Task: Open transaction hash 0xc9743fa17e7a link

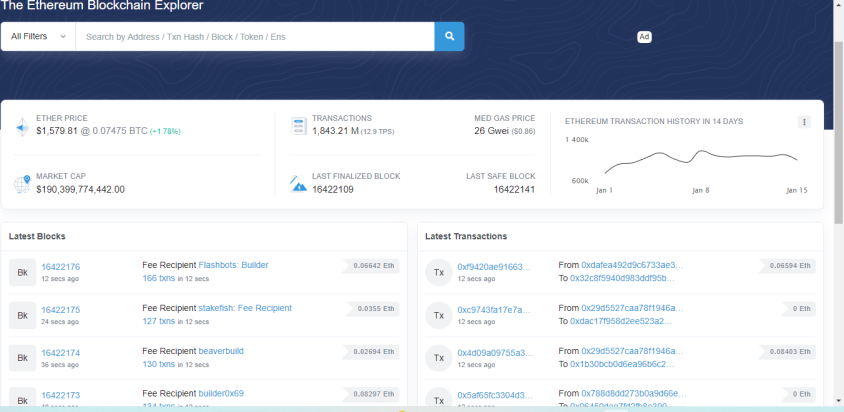Action: (494, 310)
